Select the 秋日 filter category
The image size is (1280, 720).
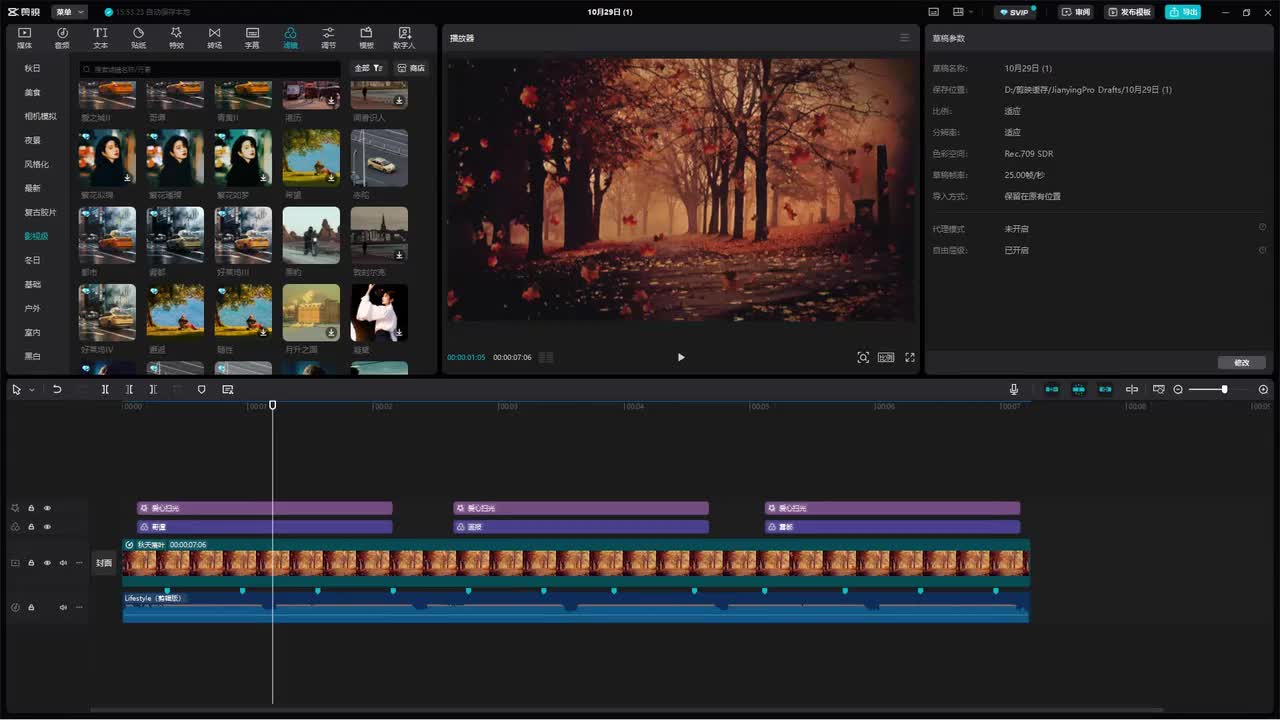[33, 68]
